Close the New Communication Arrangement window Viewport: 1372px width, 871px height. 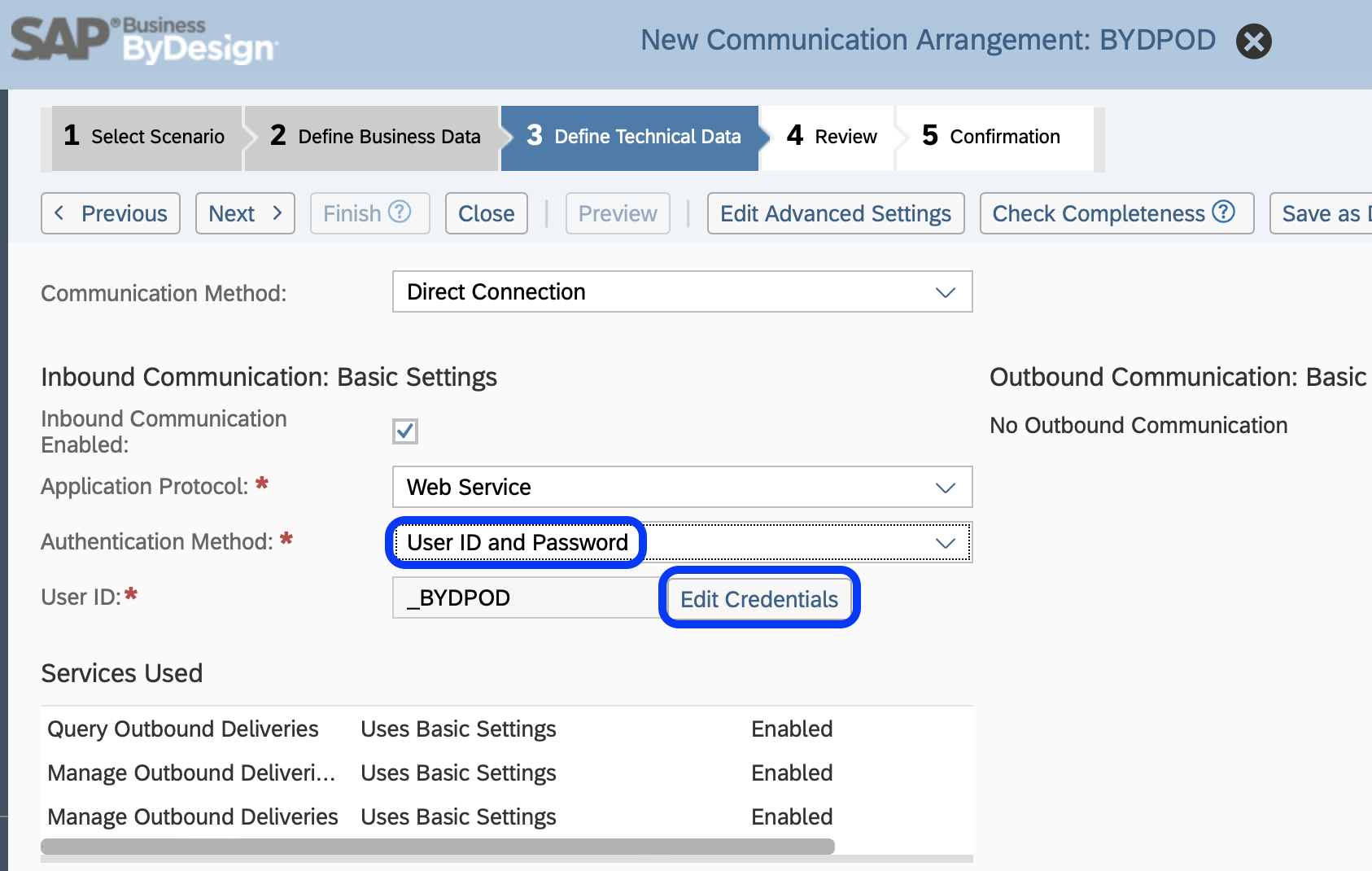(1253, 41)
